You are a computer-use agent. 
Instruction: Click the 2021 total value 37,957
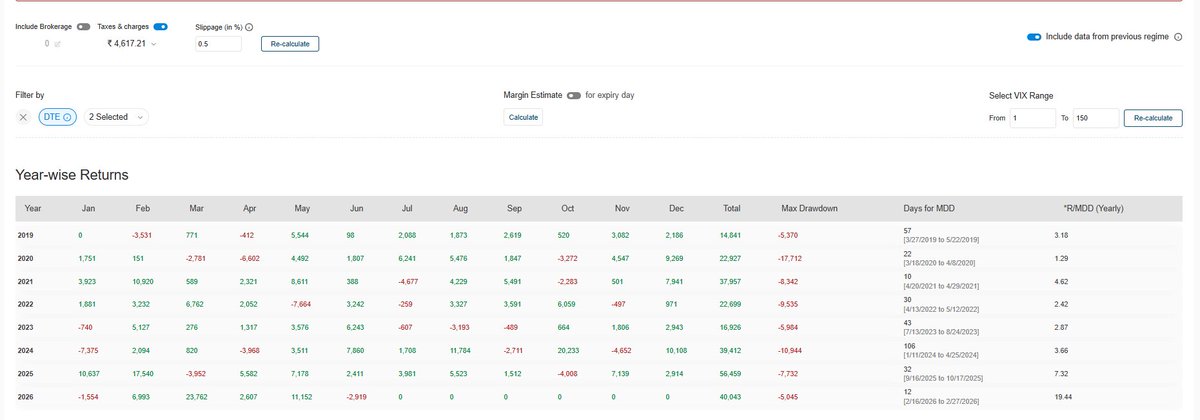click(x=732, y=282)
